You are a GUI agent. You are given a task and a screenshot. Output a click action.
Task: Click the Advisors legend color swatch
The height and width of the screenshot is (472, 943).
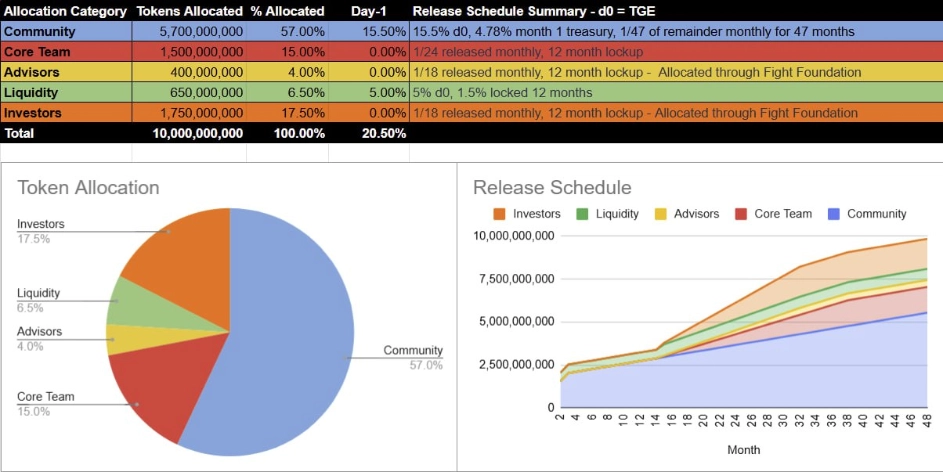tap(659, 214)
